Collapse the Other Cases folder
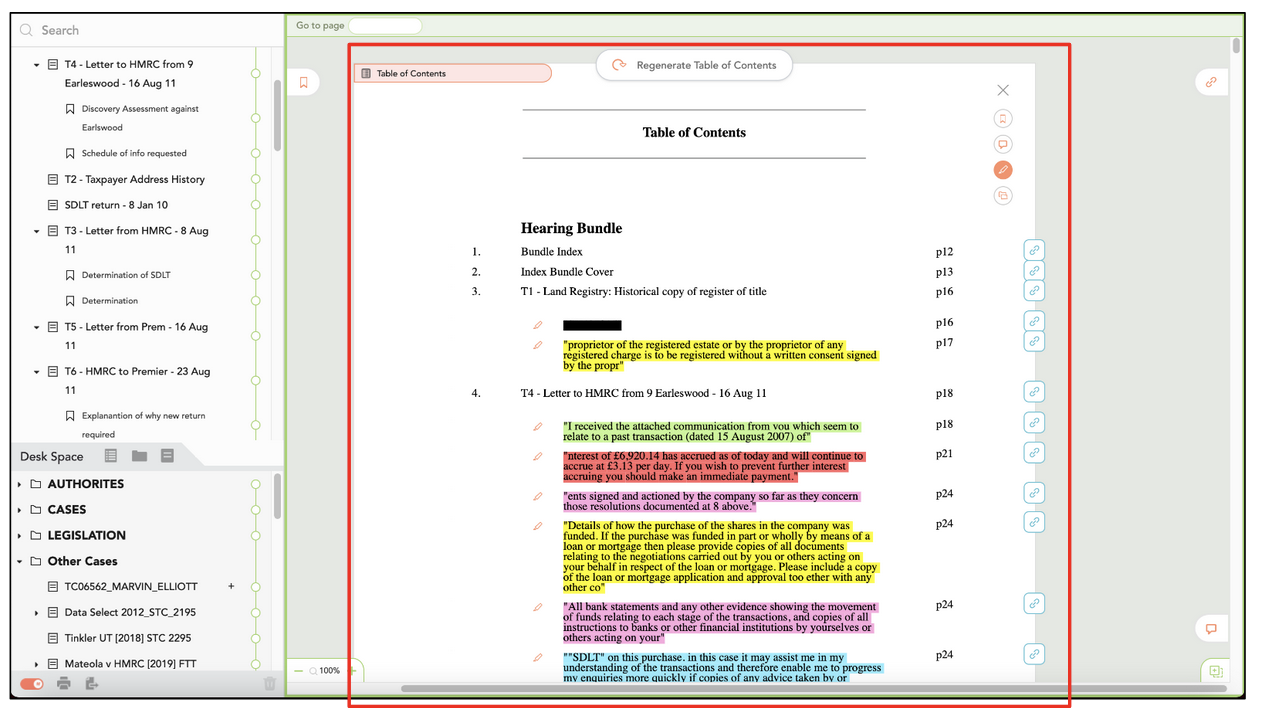 20,562
